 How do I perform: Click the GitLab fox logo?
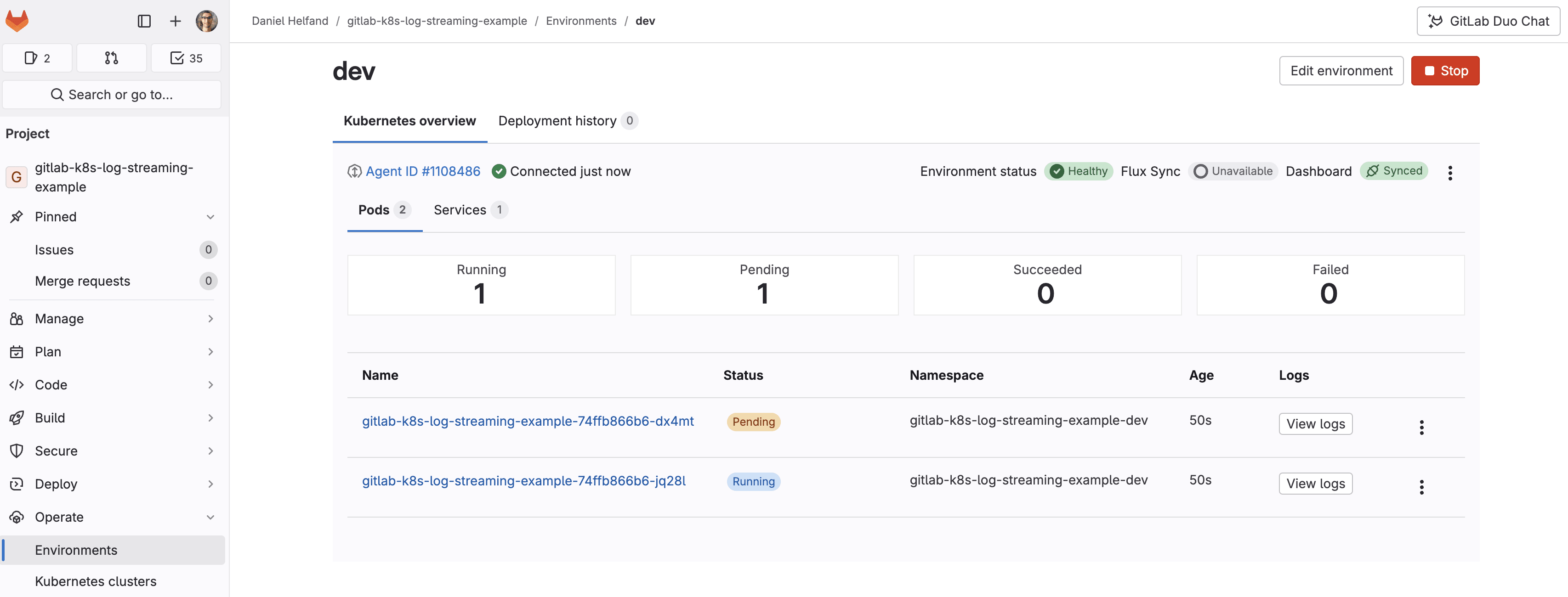(17, 21)
